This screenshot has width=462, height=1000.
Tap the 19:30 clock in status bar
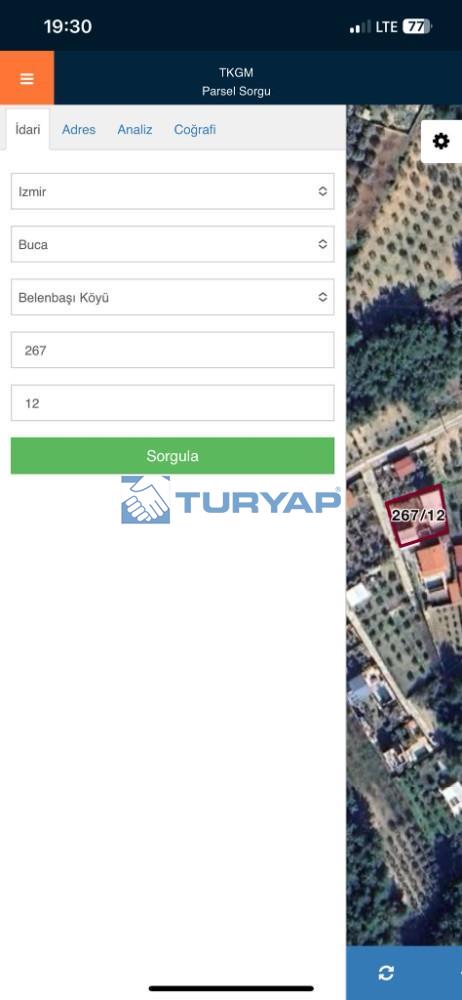(x=68, y=27)
